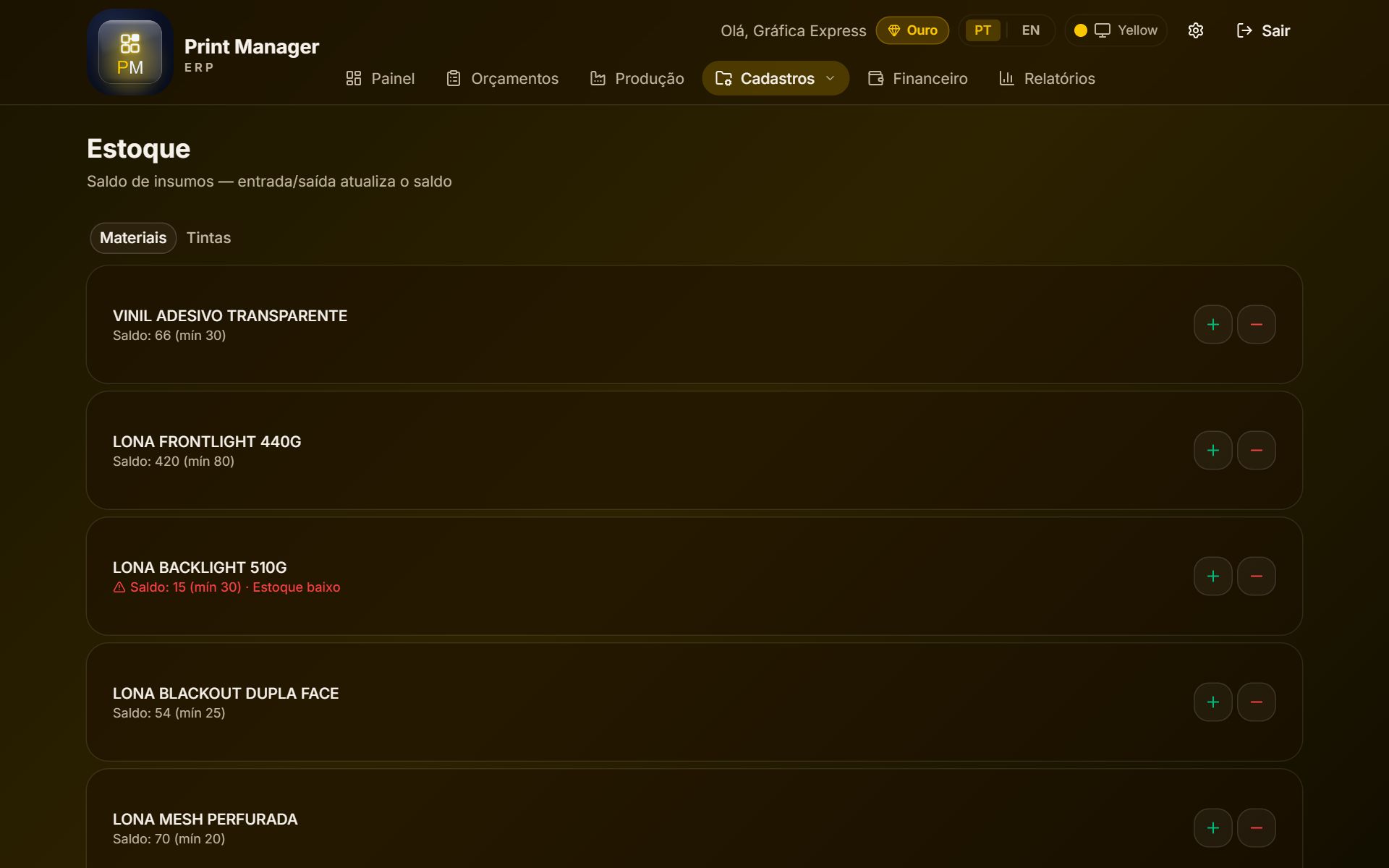Open the settings gear icon
The height and width of the screenshot is (868, 1389).
(1196, 30)
